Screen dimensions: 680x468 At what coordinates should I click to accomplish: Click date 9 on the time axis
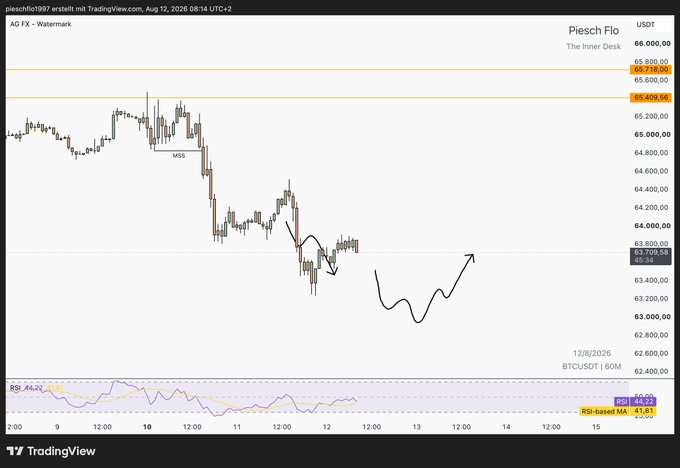coord(57,427)
